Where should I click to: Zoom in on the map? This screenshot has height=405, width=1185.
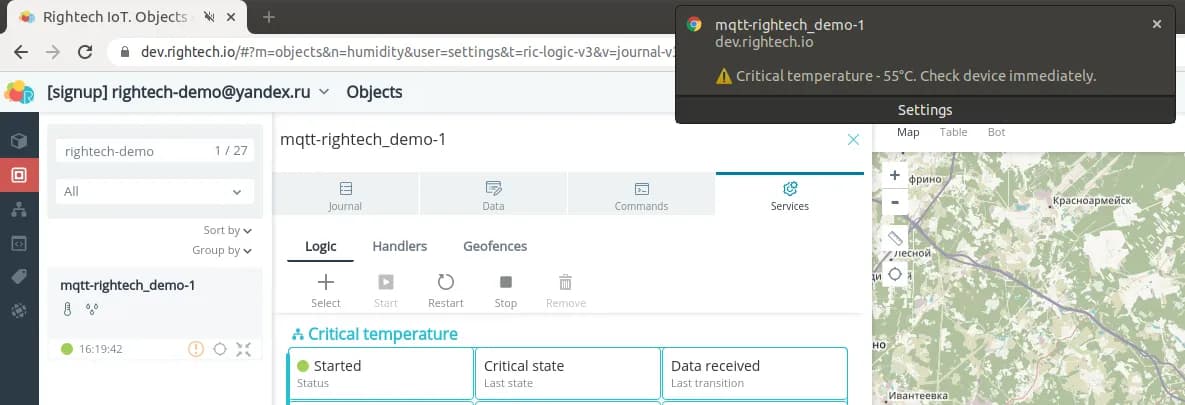point(895,175)
